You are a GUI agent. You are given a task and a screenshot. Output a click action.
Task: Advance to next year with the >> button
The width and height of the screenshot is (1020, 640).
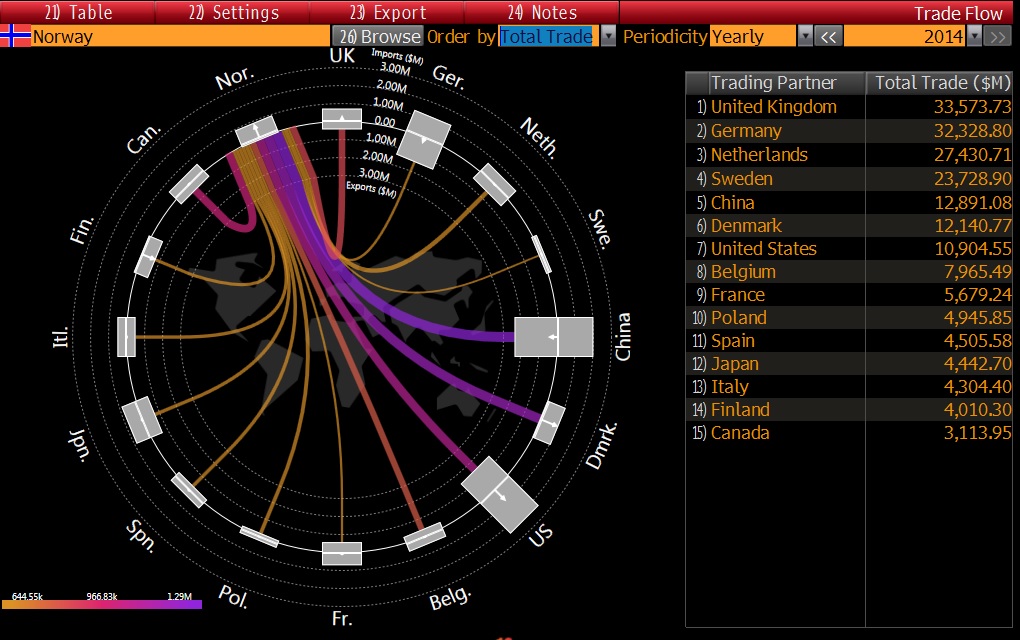pyautogui.click(x=997, y=37)
